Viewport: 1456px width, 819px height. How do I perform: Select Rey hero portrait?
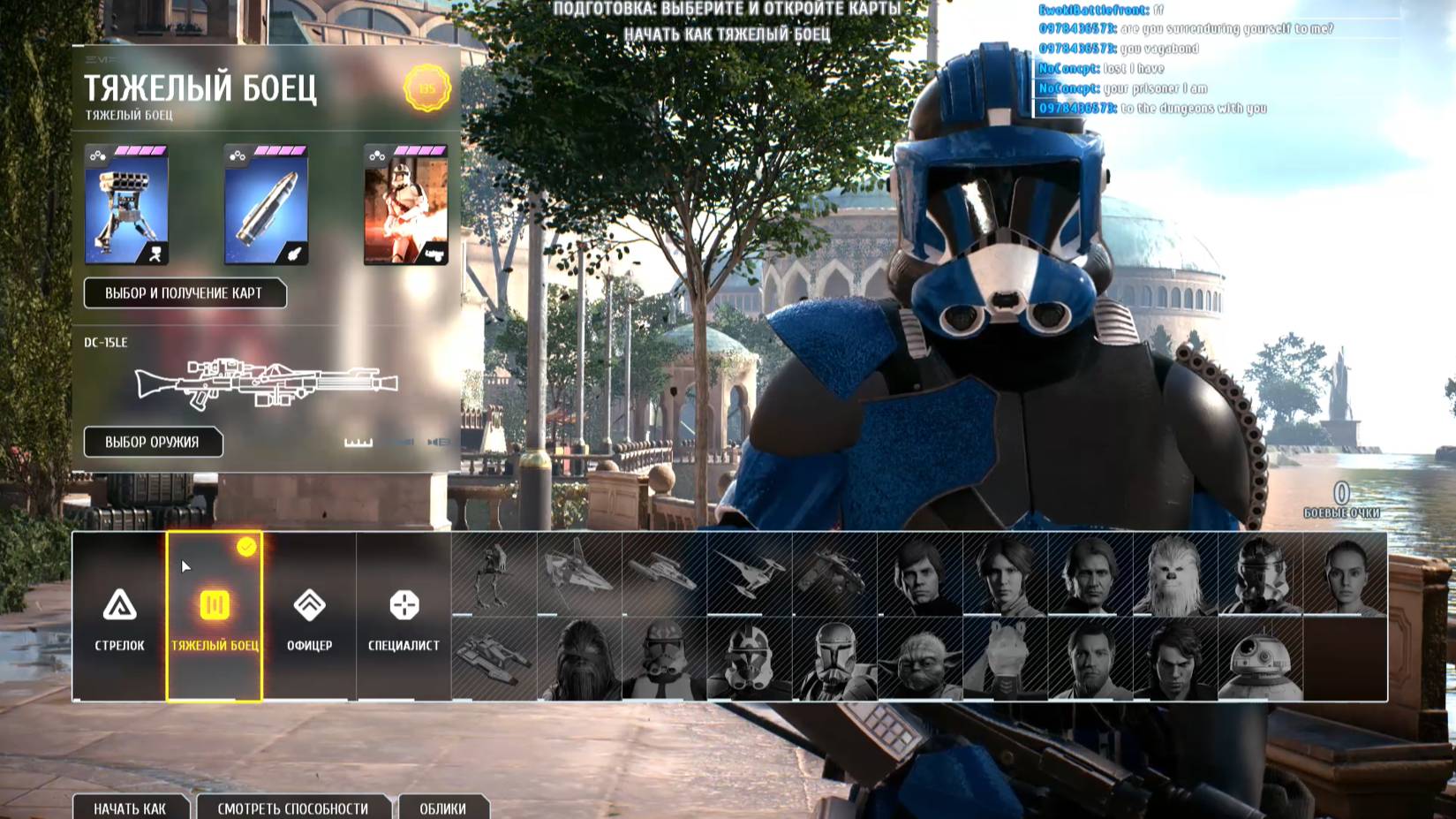[1345, 574]
